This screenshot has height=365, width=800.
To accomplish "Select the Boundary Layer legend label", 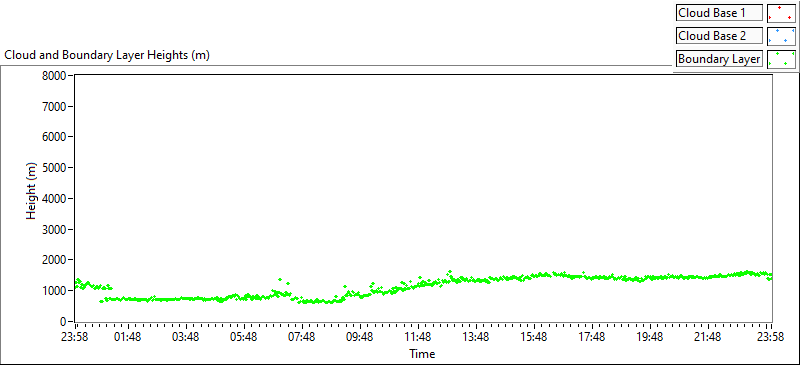I will 719,59.
